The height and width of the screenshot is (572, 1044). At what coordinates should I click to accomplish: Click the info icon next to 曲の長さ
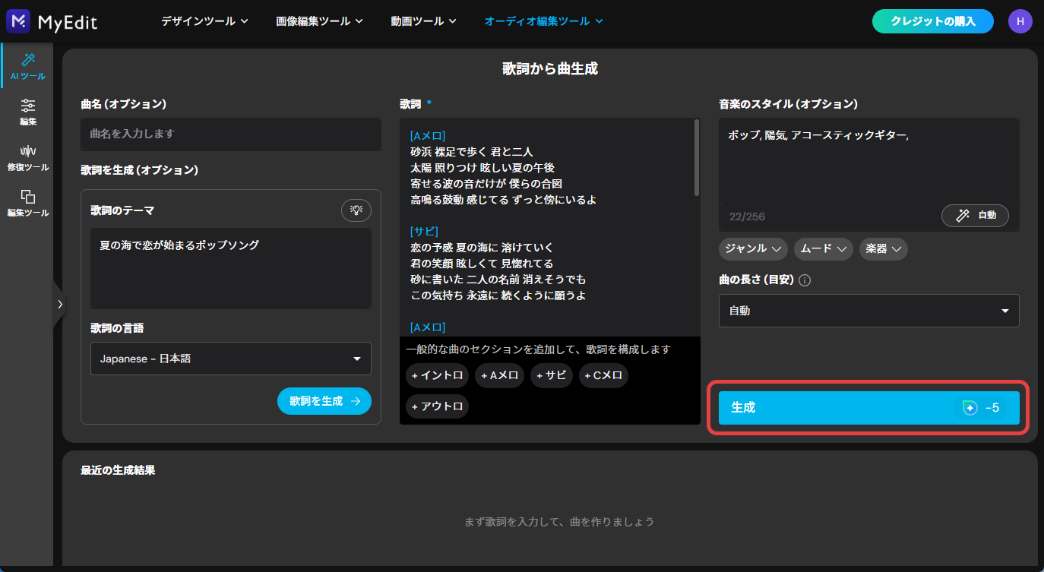pos(804,280)
